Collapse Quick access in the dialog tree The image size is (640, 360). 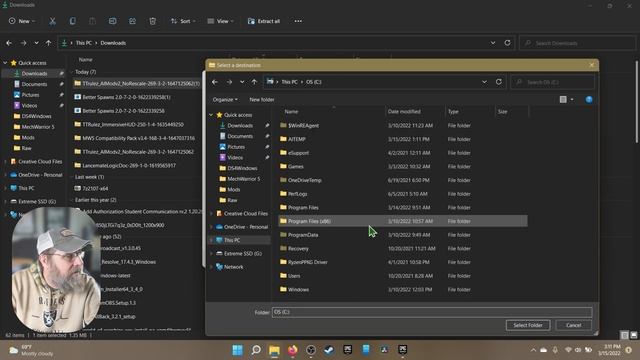(211, 115)
